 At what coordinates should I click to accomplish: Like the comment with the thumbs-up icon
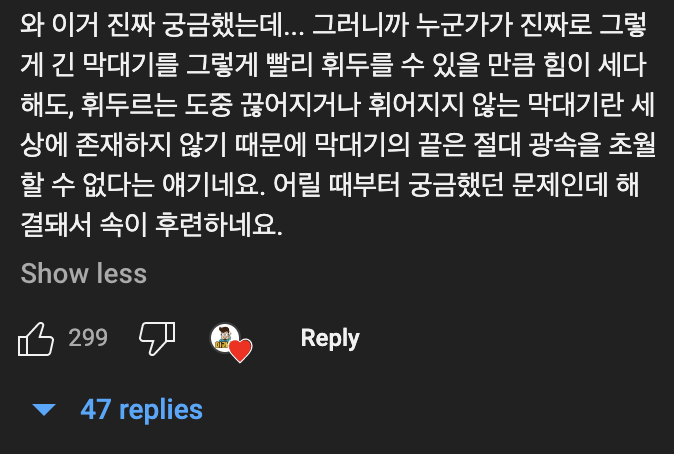(36, 339)
